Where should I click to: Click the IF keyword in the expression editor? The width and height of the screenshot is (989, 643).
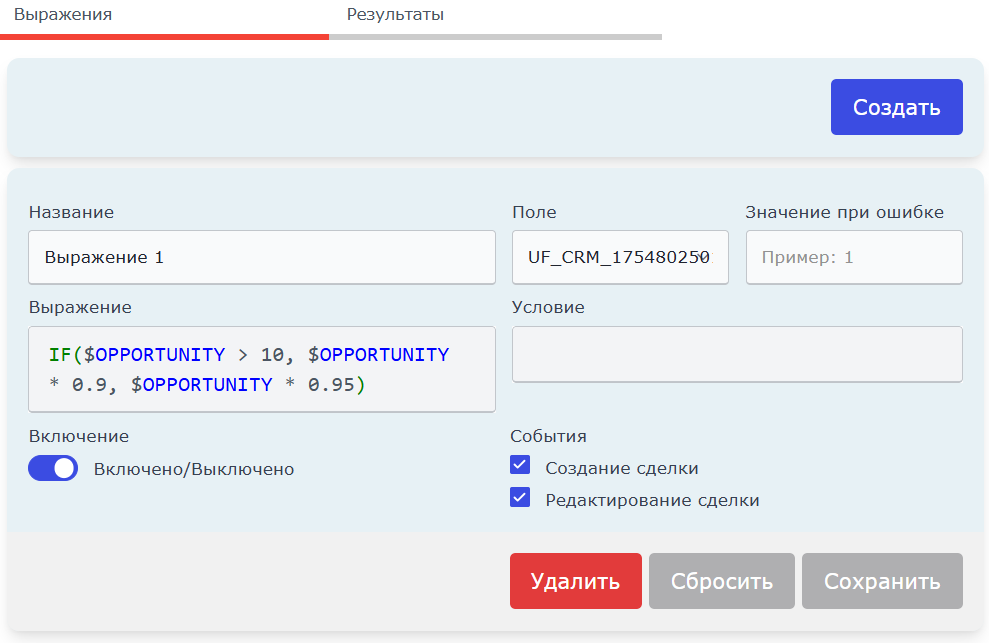click(60, 355)
